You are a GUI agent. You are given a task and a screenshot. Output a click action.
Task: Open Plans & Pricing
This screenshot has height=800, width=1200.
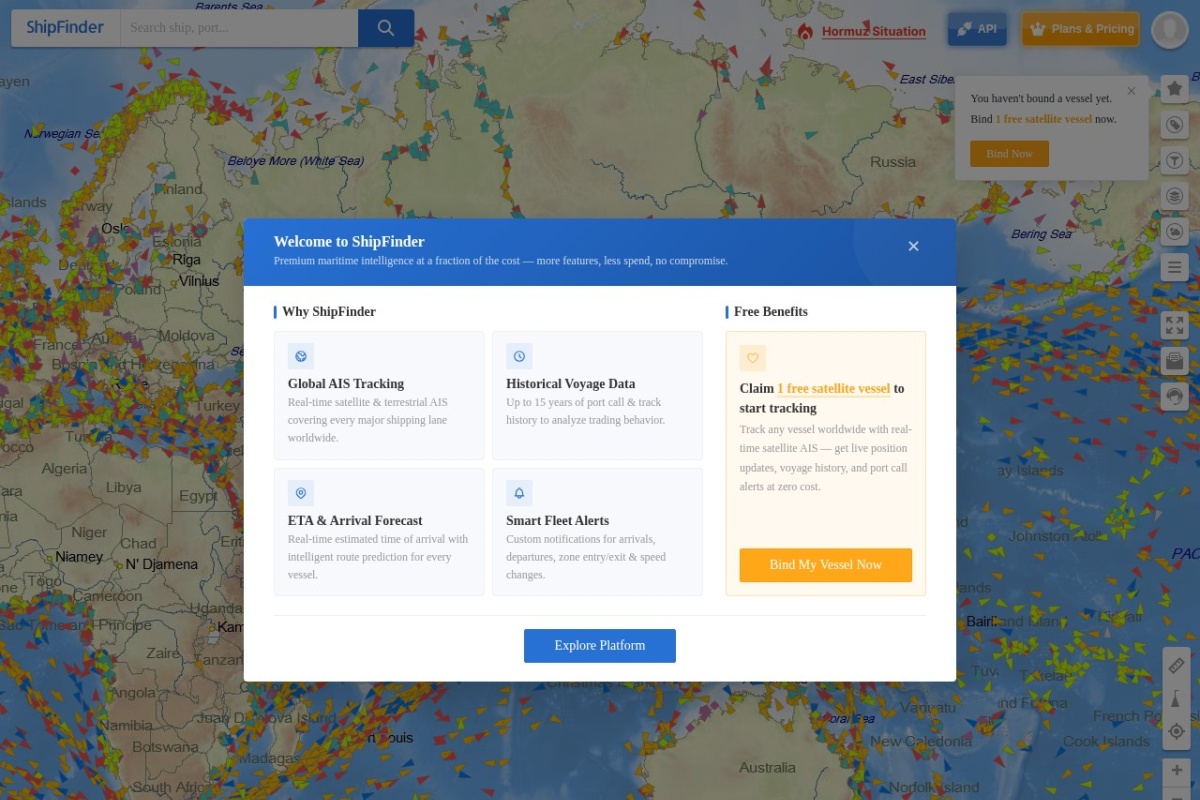[x=1081, y=29]
